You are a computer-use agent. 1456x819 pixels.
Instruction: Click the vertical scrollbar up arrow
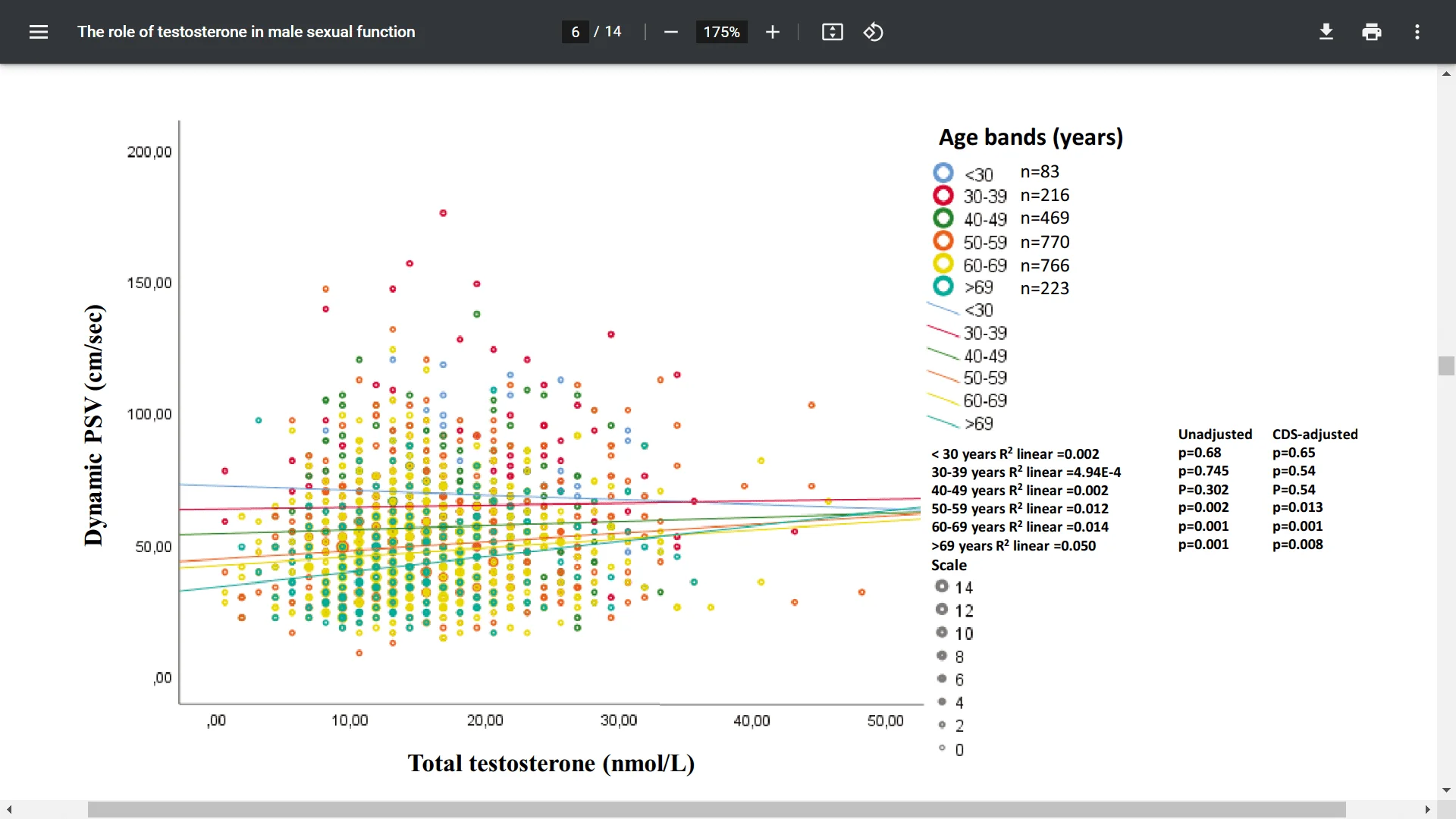(1446, 74)
